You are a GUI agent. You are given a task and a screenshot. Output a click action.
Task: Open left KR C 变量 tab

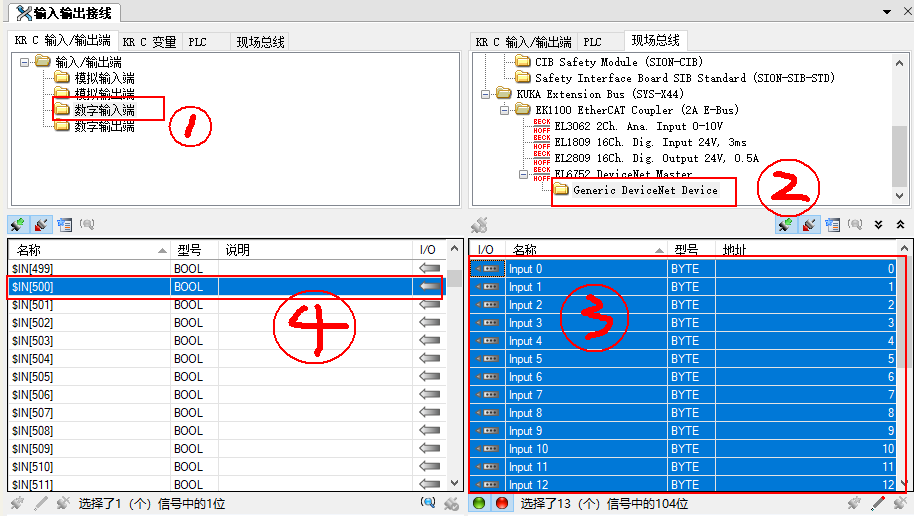pyautogui.click(x=149, y=42)
